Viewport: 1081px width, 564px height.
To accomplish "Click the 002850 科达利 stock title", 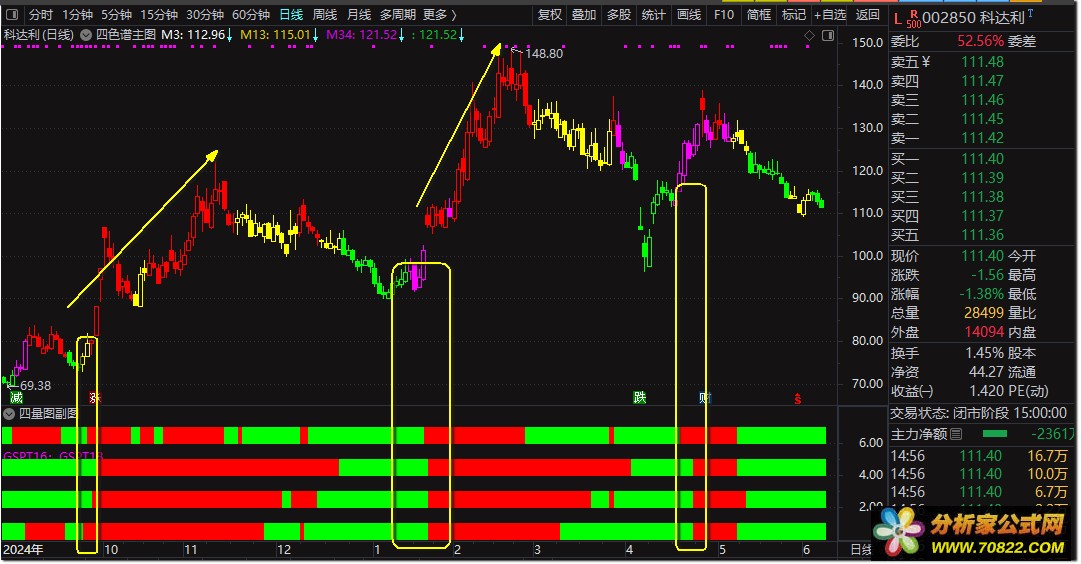I will (x=973, y=18).
